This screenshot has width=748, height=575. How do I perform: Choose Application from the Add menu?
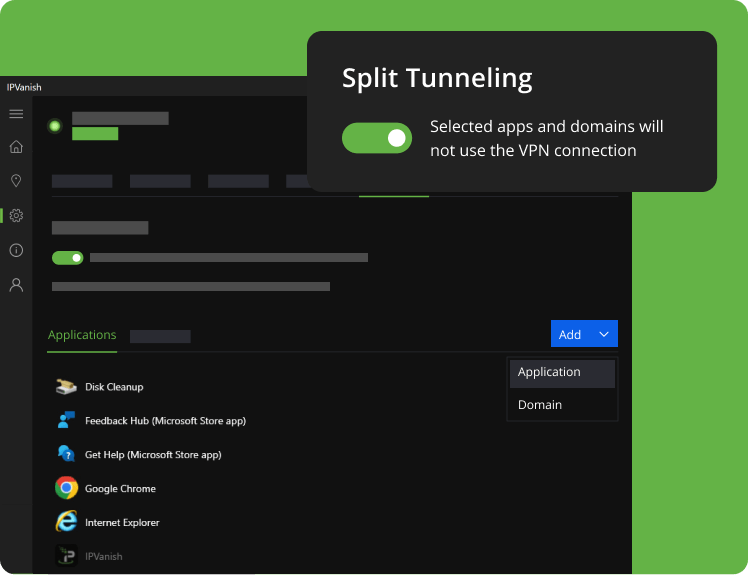pyautogui.click(x=549, y=372)
